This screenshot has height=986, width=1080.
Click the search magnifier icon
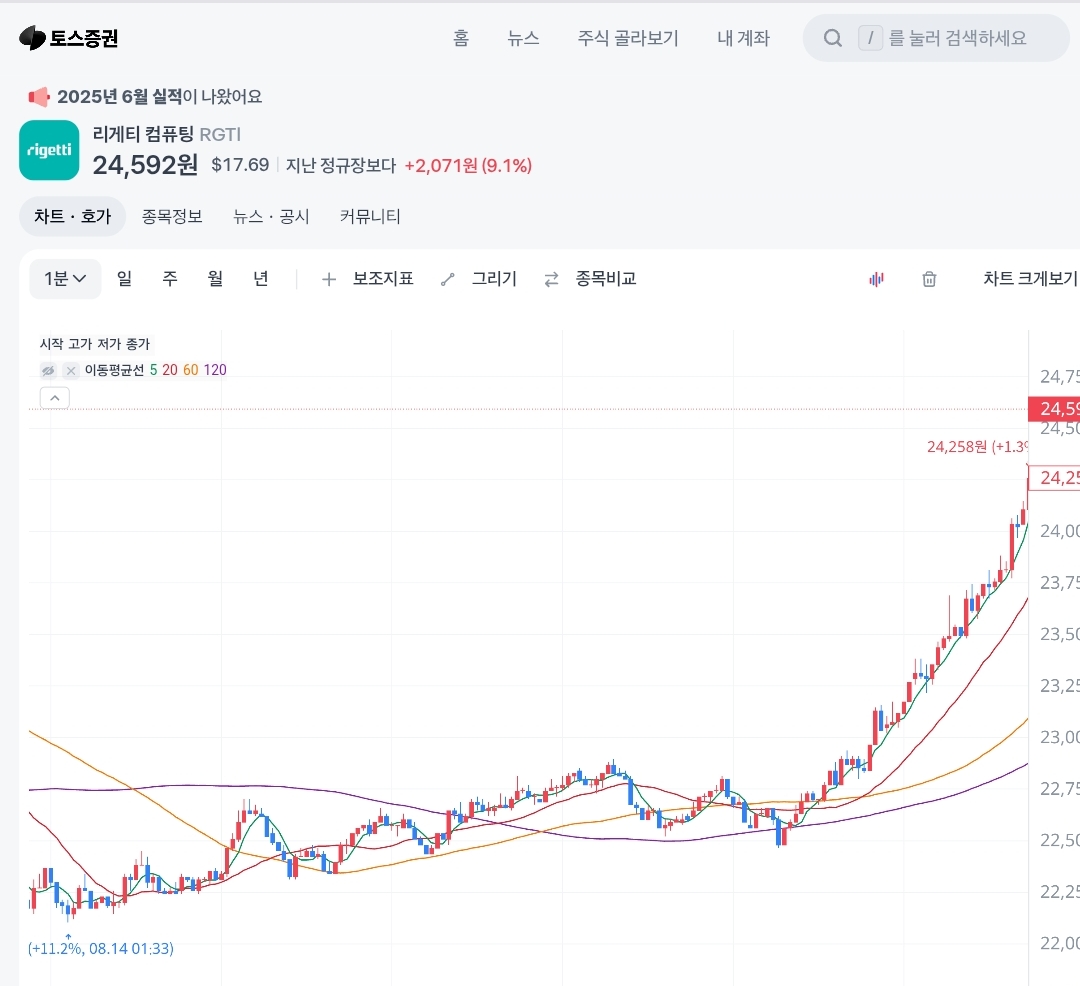(x=833, y=38)
